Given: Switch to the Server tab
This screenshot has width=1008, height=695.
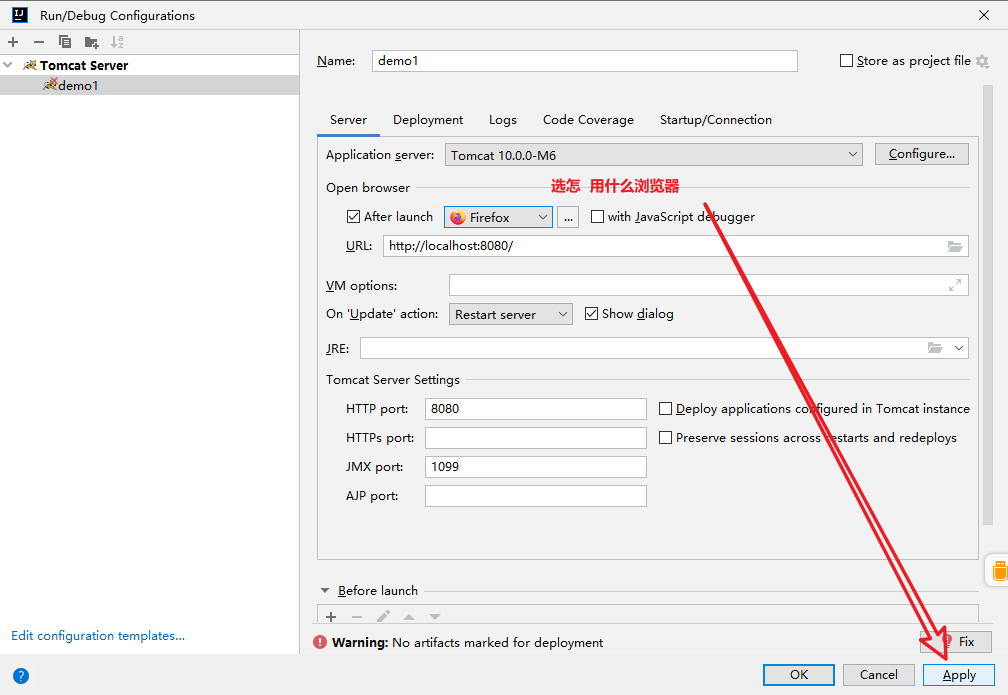Looking at the screenshot, I should coord(348,120).
